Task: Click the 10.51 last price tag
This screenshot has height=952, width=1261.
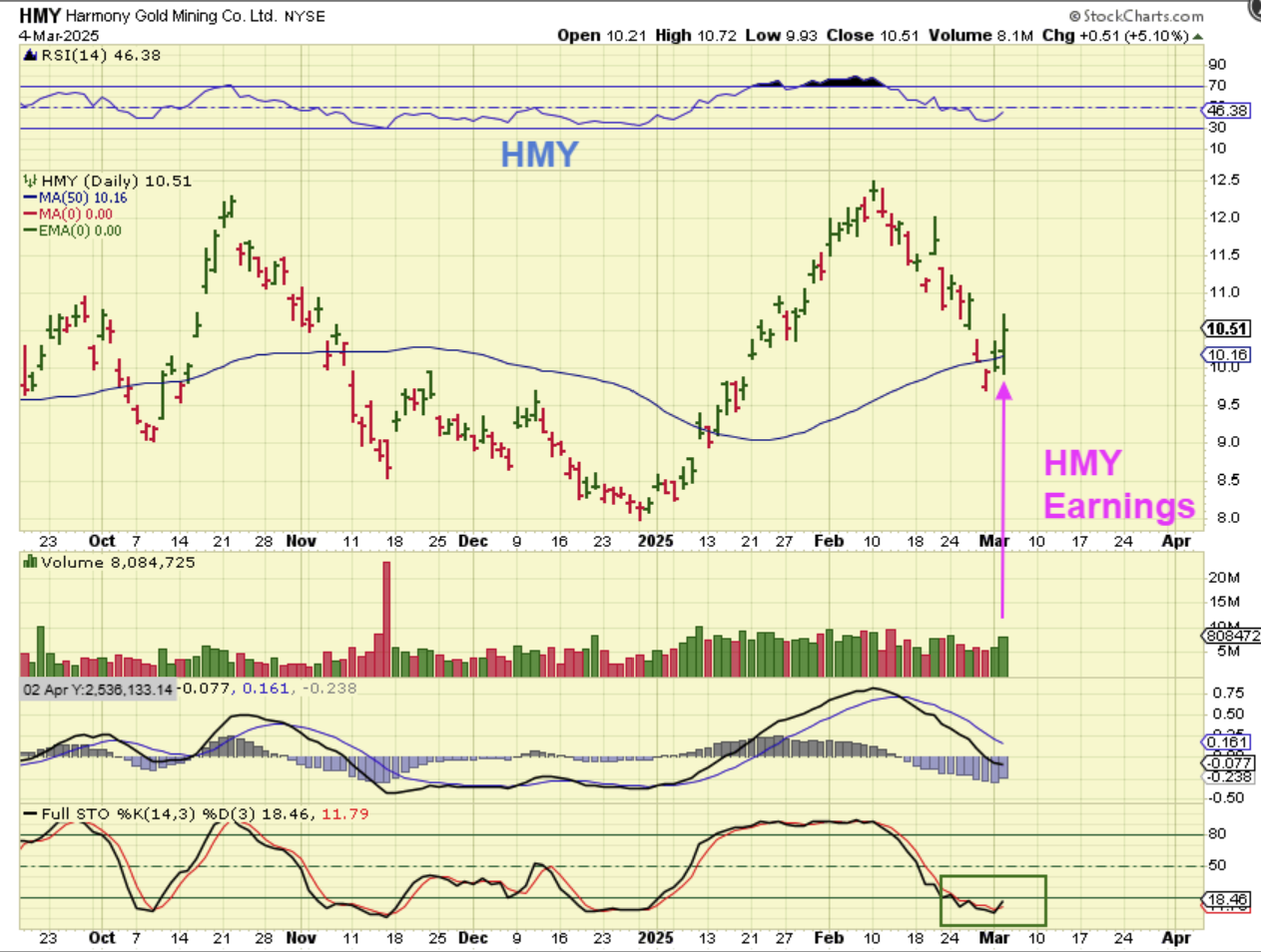Action: coord(1226,329)
